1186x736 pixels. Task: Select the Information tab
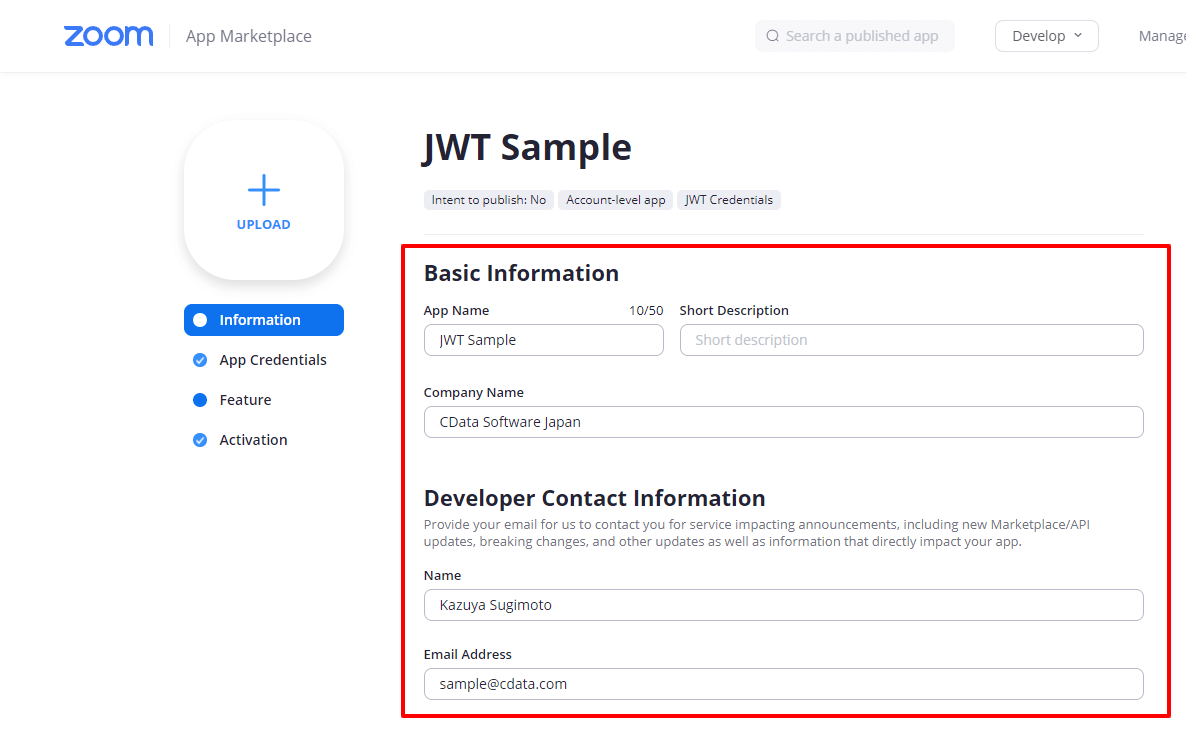263,320
